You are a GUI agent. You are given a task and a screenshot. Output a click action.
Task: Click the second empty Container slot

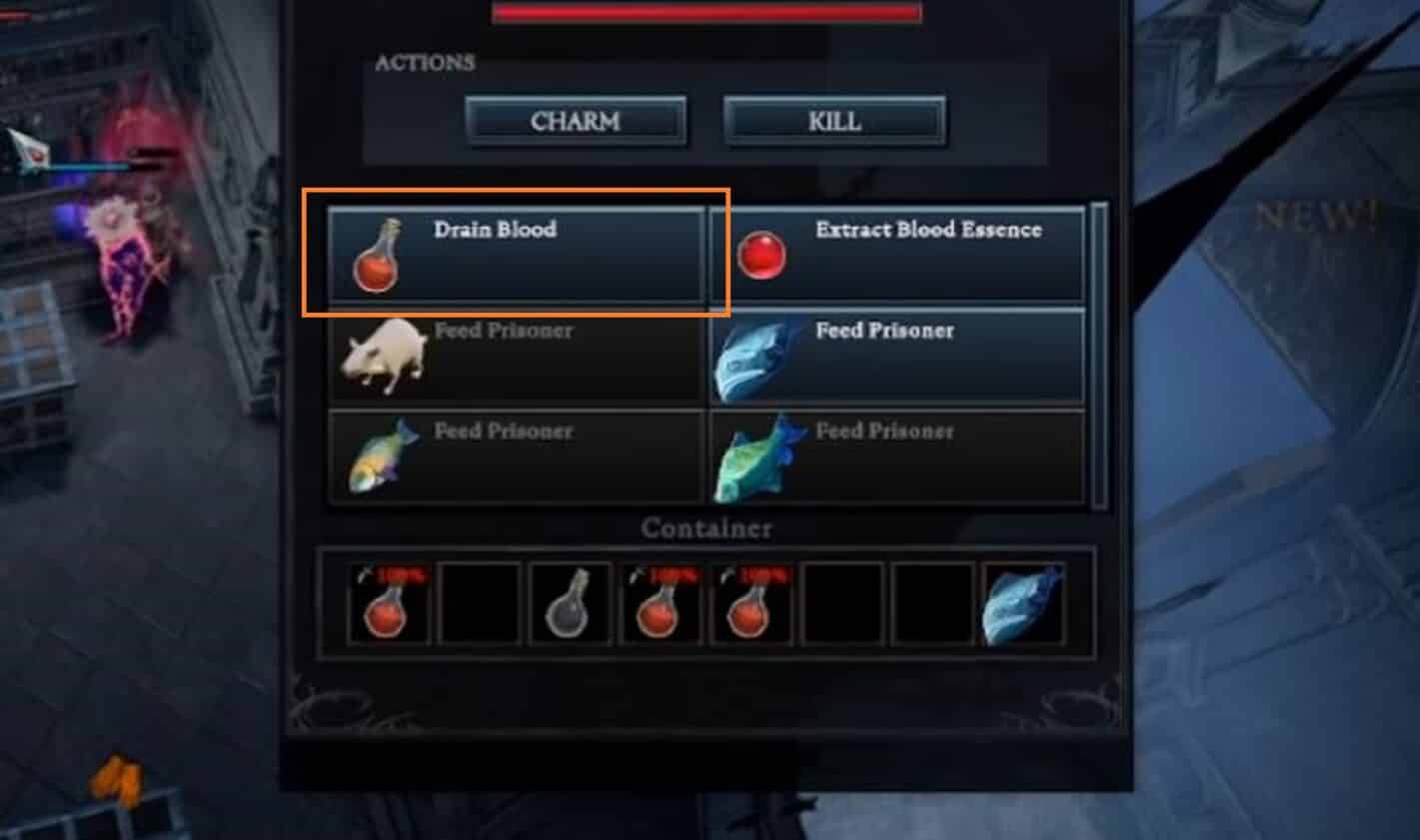(x=842, y=604)
